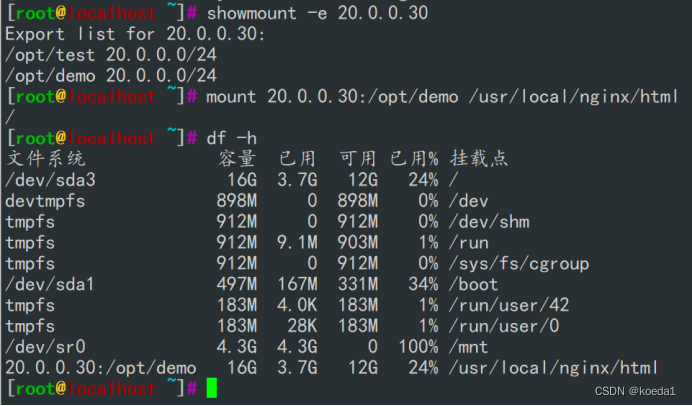This screenshot has height=406, width=692.
Task: Click the '/mnt' mount point
Action: pos(469,347)
